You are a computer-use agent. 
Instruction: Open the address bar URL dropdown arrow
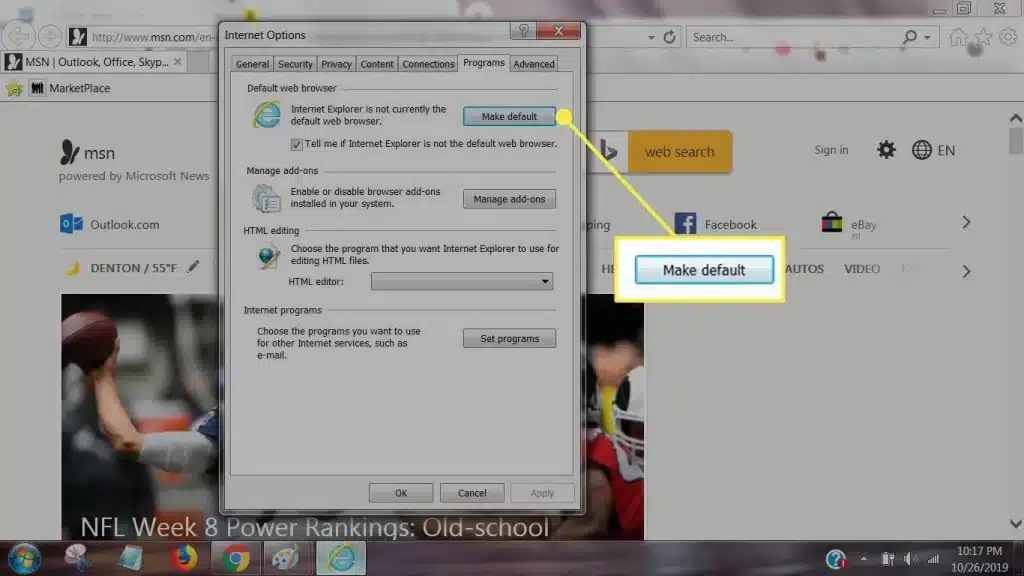click(651, 37)
